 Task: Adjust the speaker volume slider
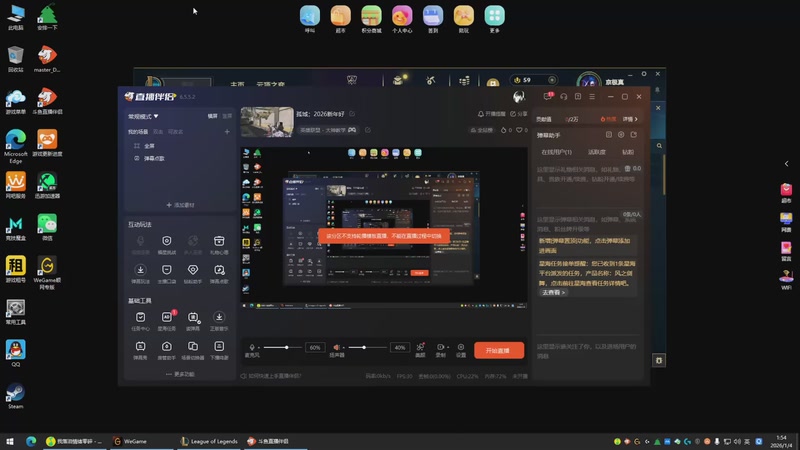[x=367, y=347]
